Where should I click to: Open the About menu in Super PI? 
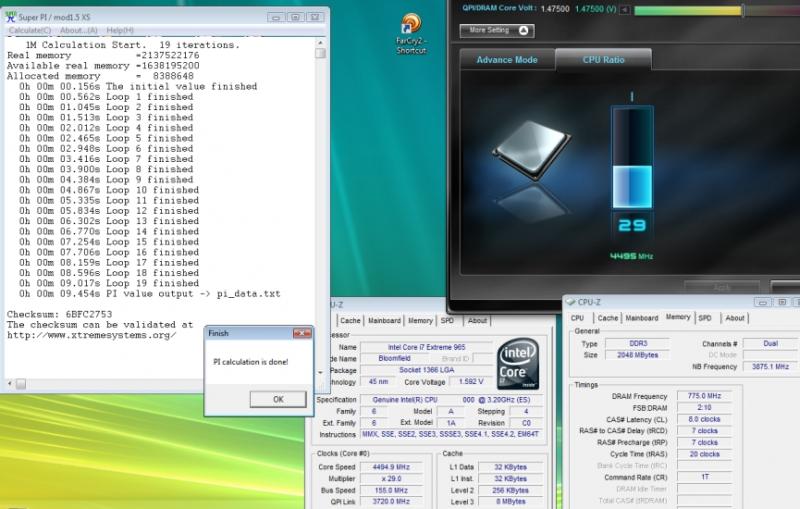(x=79, y=31)
